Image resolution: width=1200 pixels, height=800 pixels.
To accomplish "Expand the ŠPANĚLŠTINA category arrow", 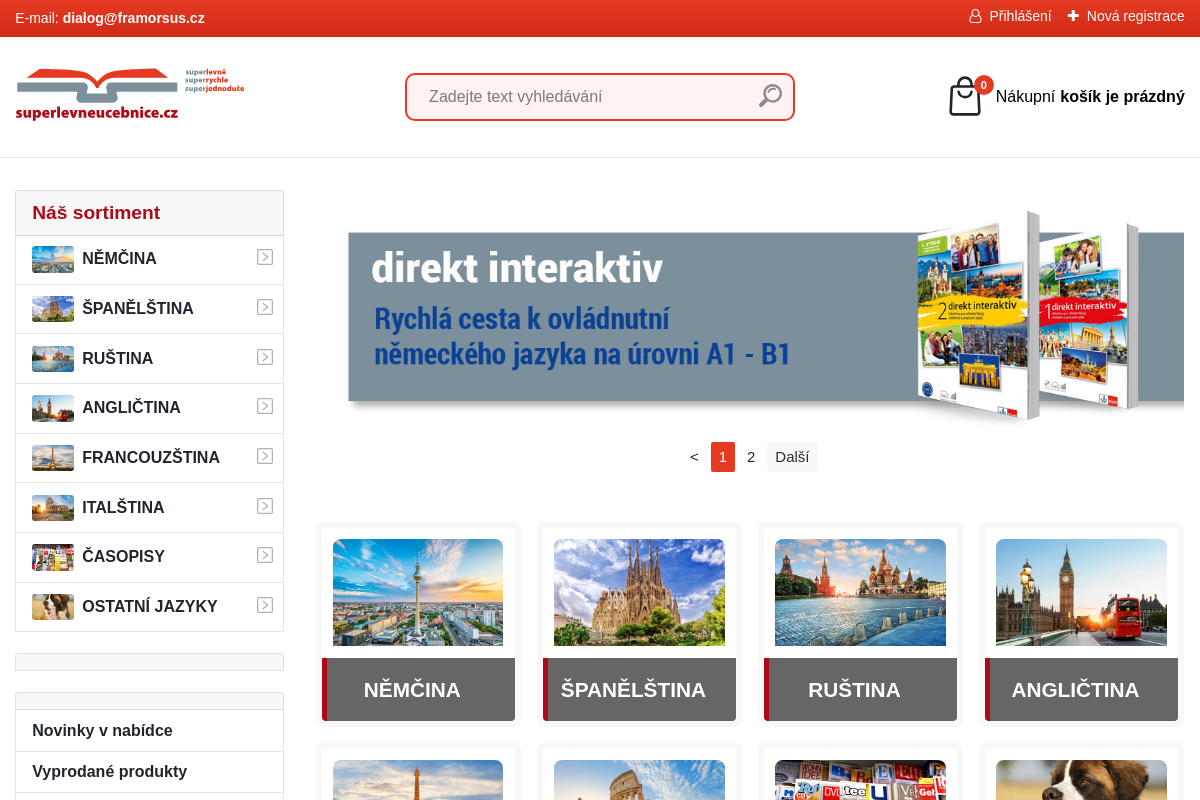I will pyautogui.click(x=265, y=307).
